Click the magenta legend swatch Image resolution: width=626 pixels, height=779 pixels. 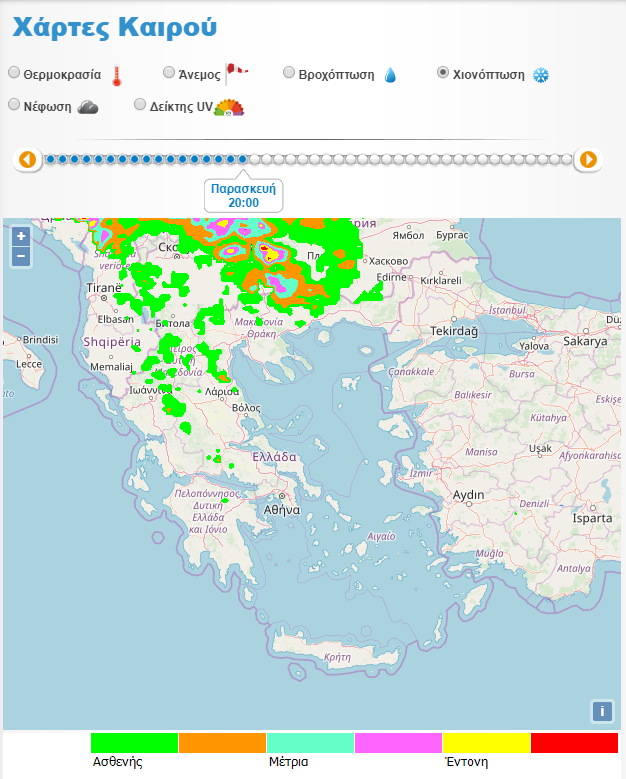(398, 743)
